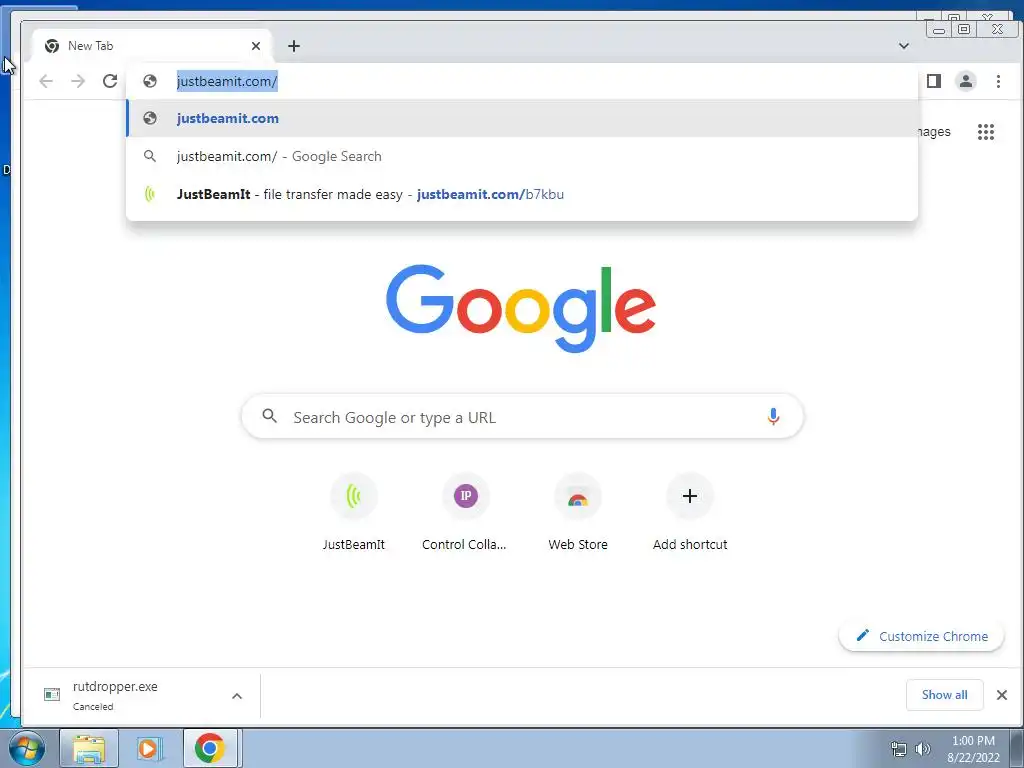The width and height of the screenshot is (1024, 768).
Task: Expand rutdropper.exe download options chevron
Action: 237,696
